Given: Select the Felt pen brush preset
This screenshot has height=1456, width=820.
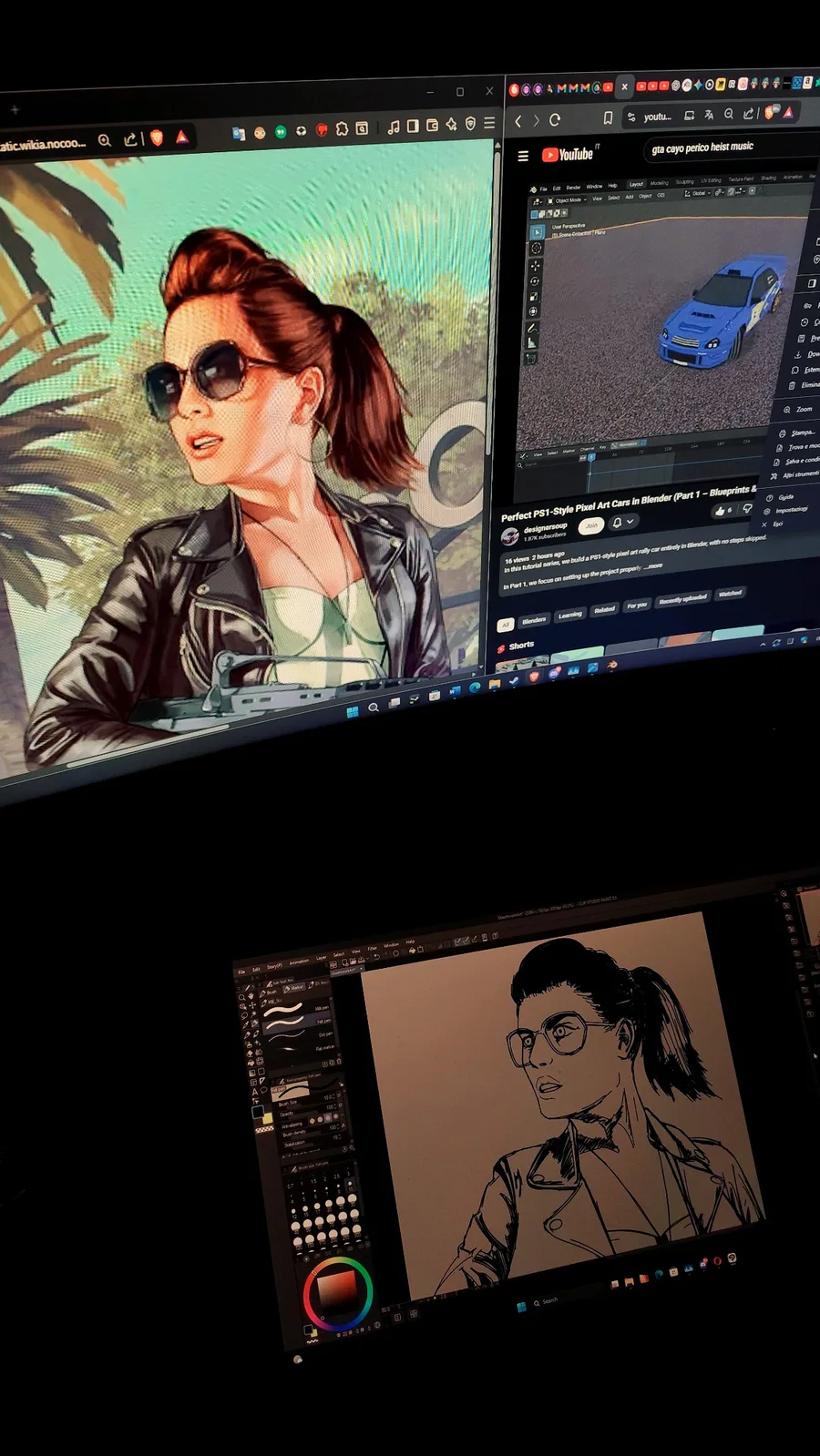Looking at the screenshot, I should tap(298, 1023).
